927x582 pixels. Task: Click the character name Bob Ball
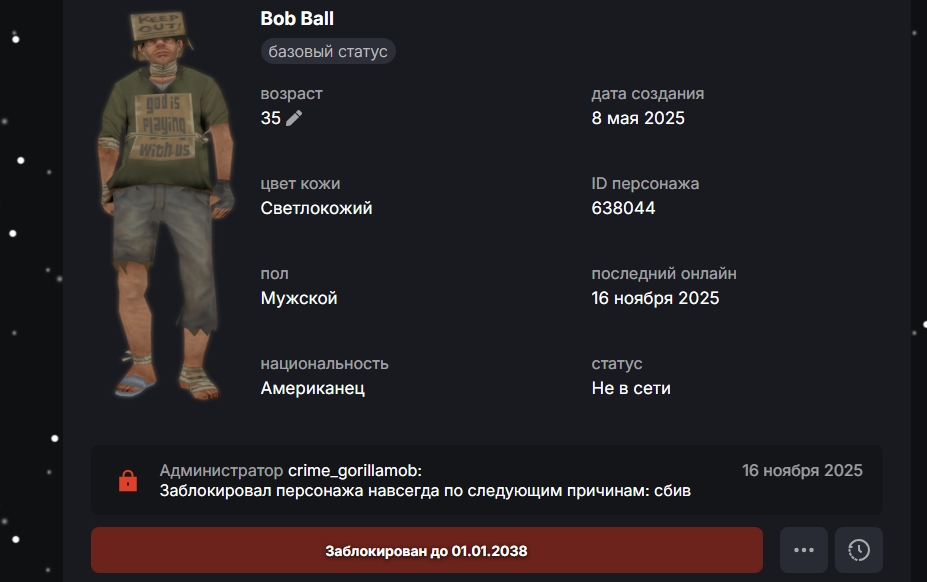[x=297, y=19]
